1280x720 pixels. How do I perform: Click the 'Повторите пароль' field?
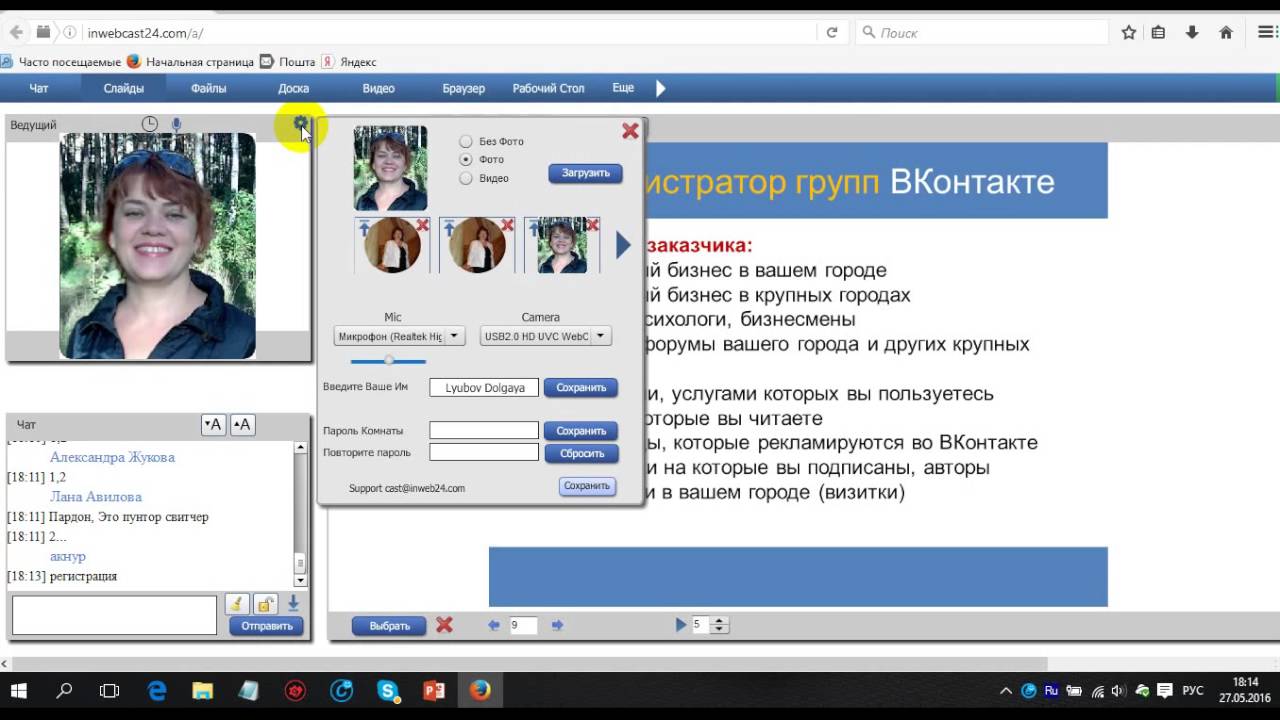484,452
